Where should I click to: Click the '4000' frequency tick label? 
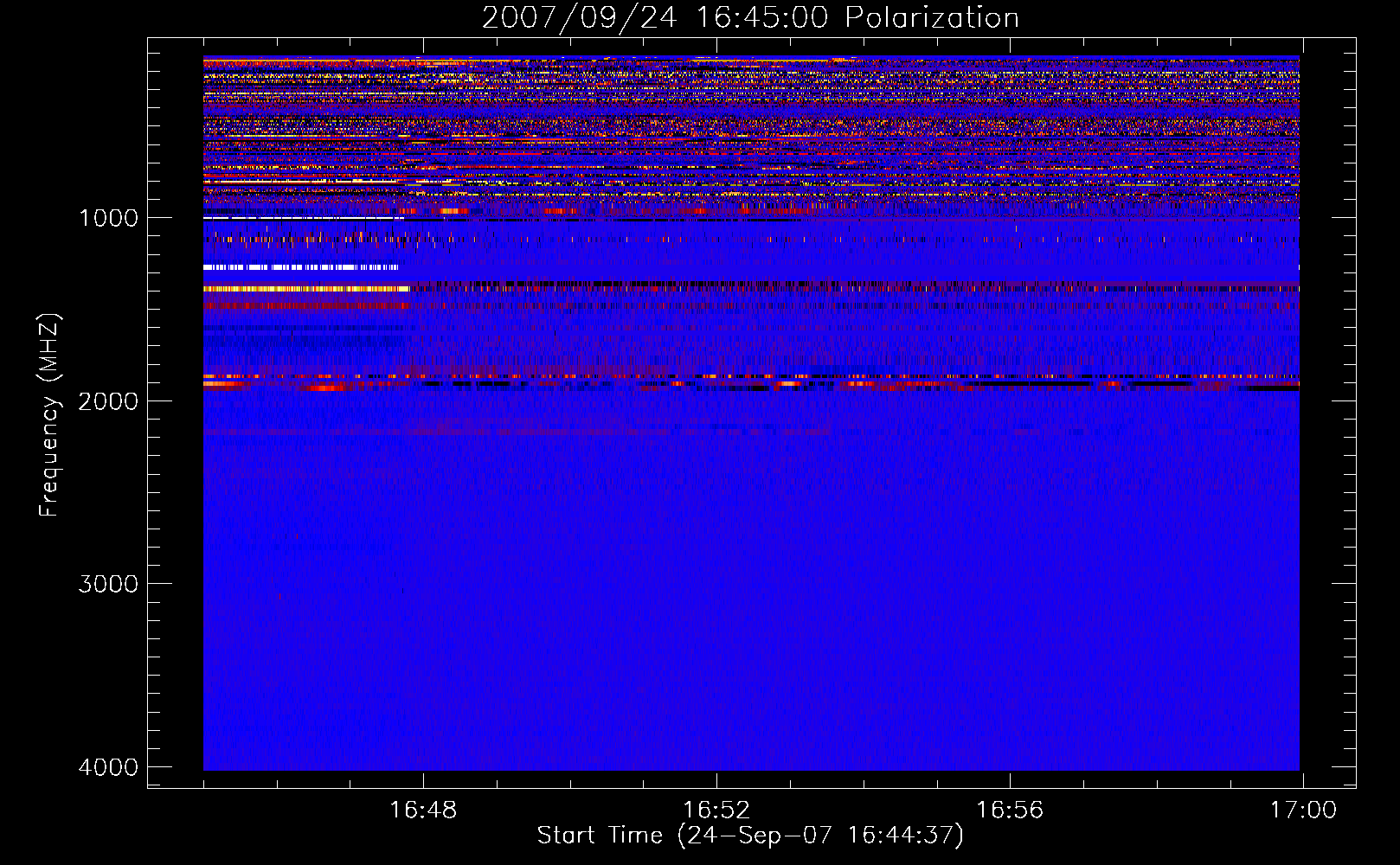(x=108, y=767)
